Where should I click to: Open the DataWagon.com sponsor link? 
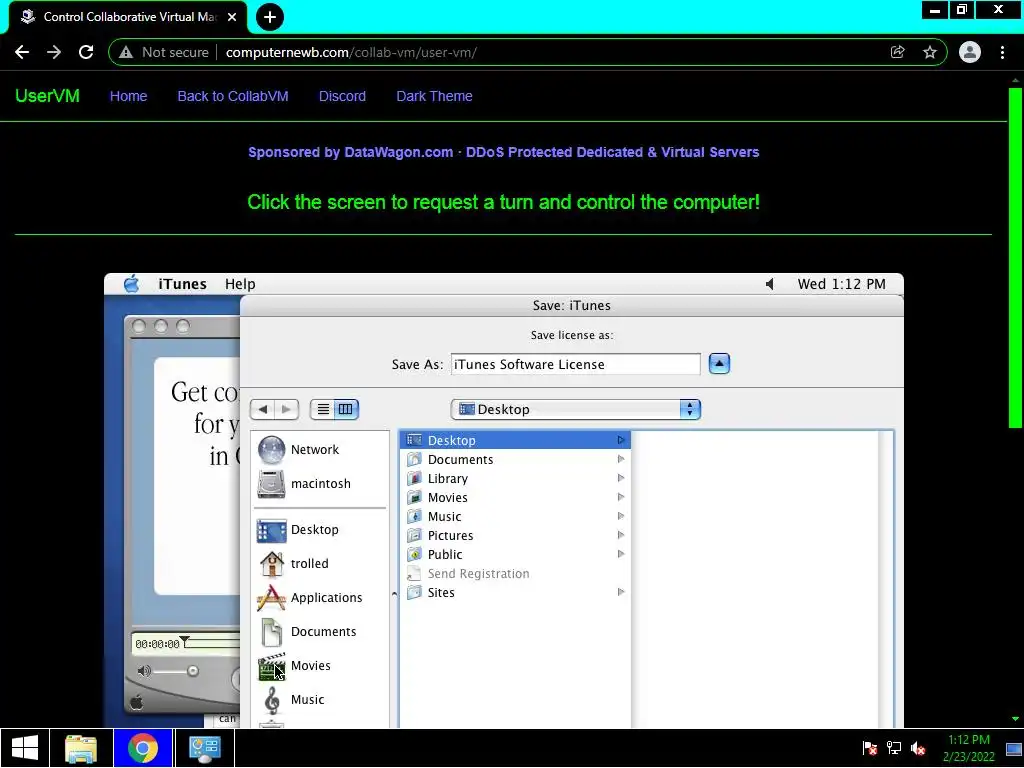504,152
